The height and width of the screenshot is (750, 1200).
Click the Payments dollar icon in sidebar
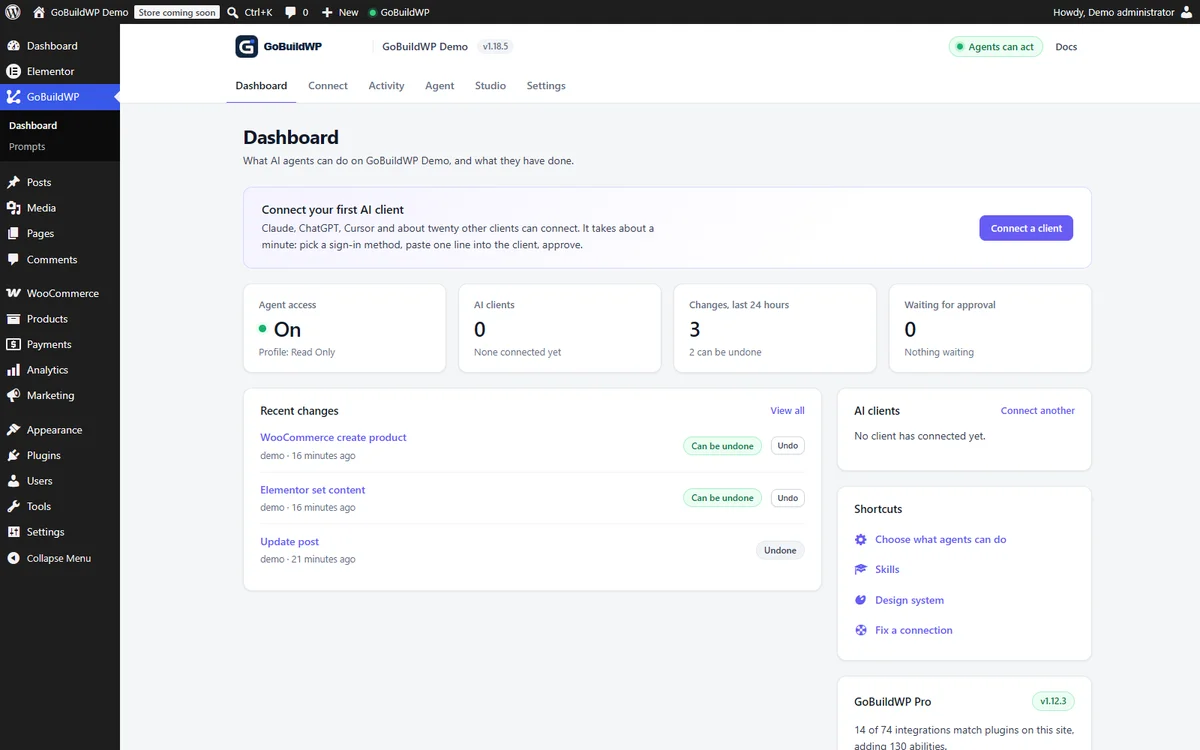click(13, 344)
